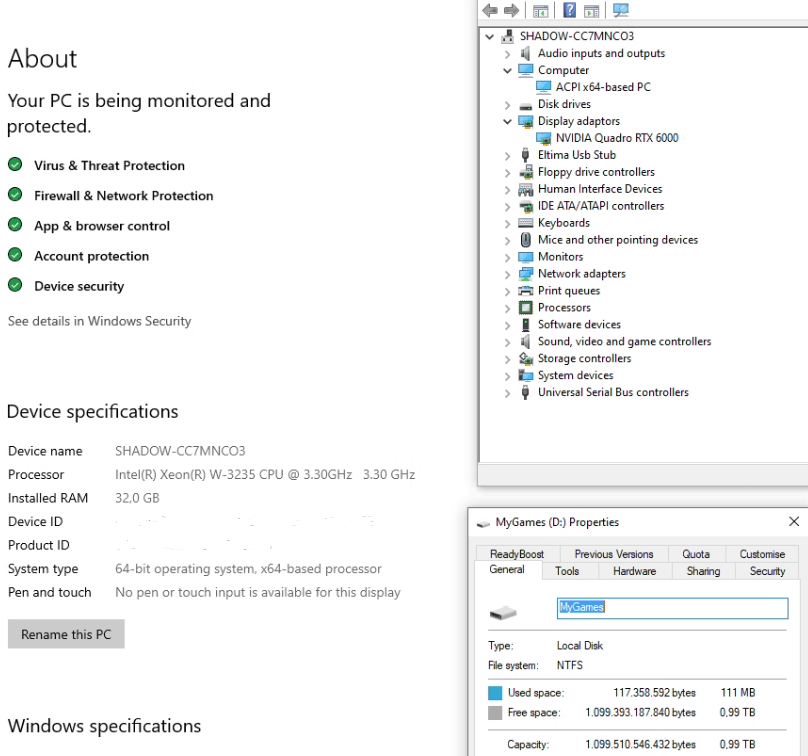This screenshot has height=756, width=808.
Task: Select the Quota tab
Action: [x=696, y=554]
